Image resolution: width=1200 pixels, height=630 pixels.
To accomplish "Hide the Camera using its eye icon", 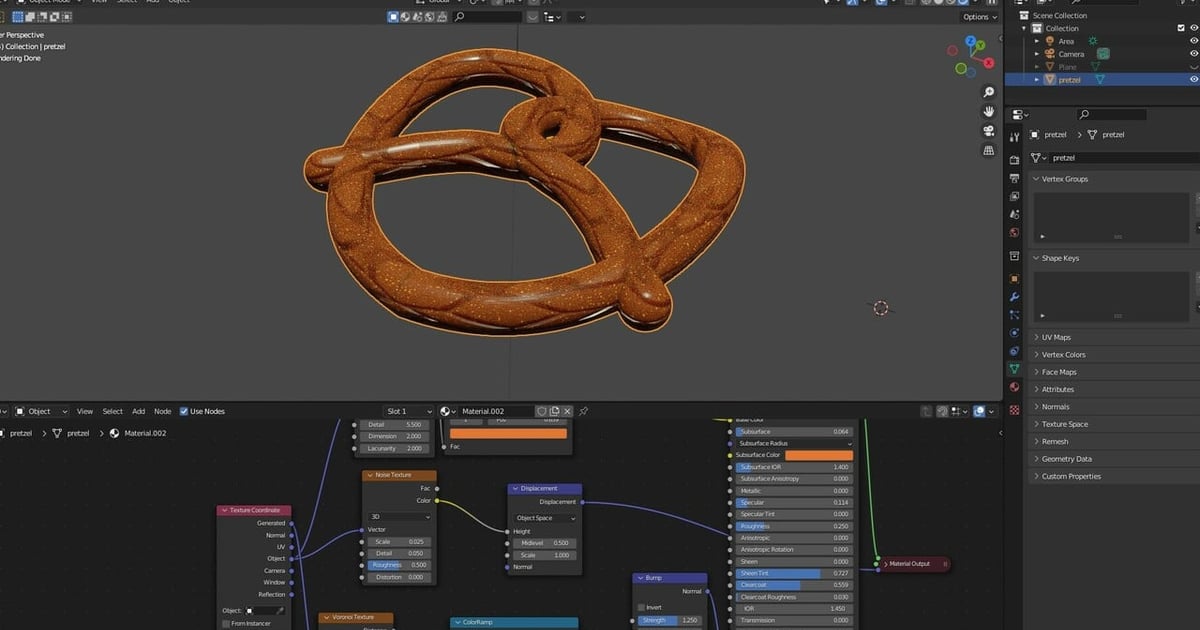I will point(1194,53).
